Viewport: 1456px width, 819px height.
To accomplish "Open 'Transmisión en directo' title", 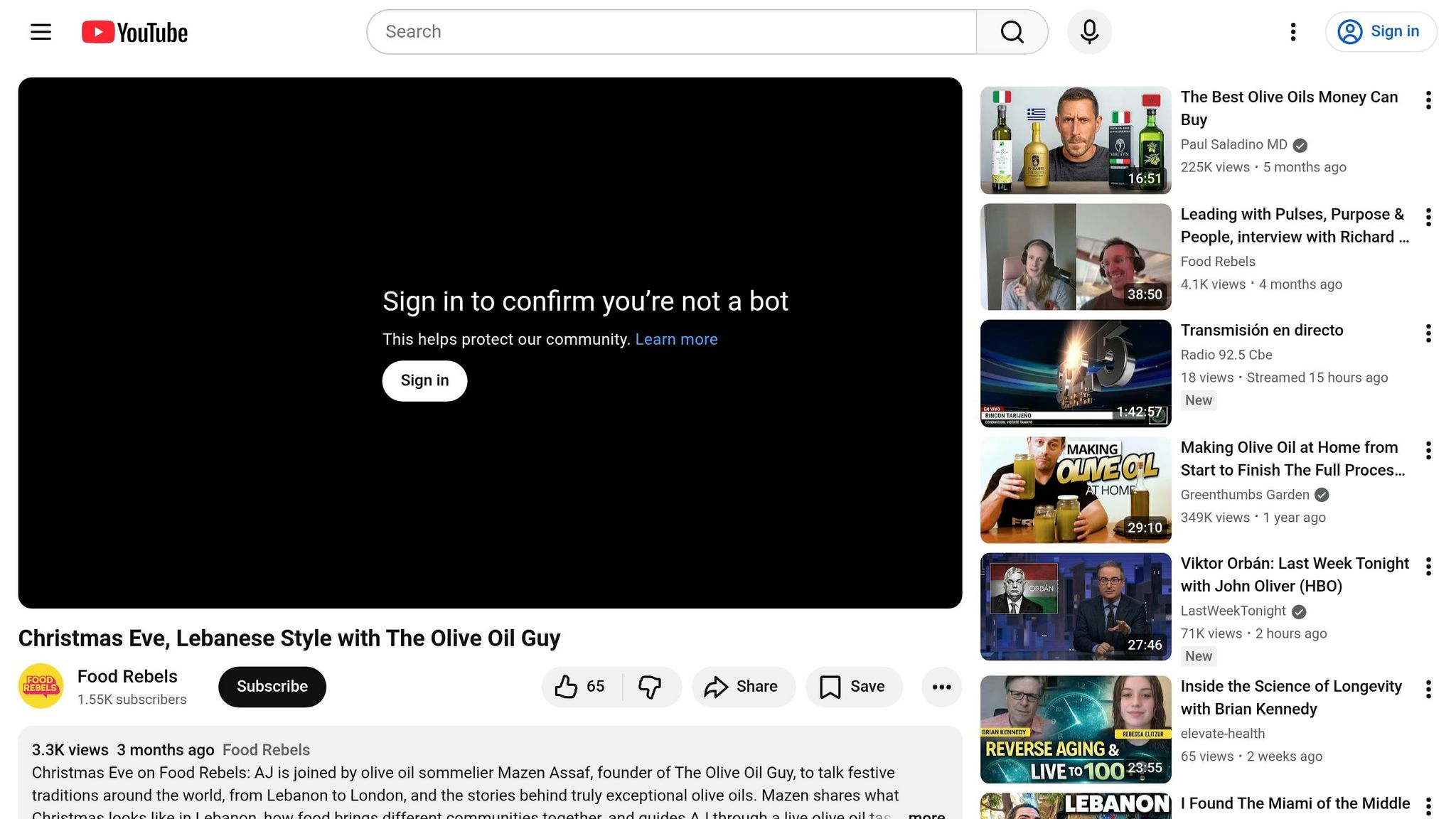I will 1262,330.
